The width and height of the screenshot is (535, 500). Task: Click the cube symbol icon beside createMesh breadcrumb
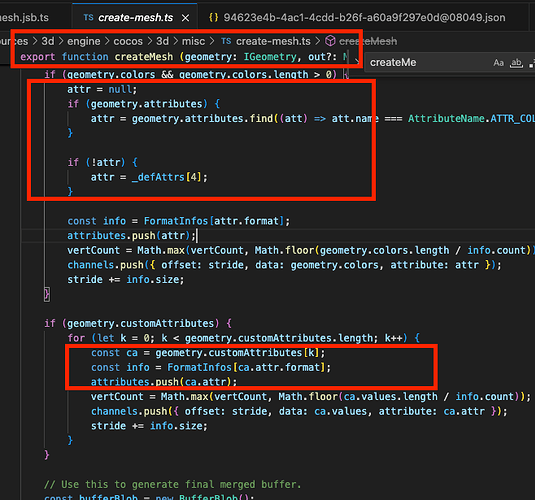[x=330, y=41]
